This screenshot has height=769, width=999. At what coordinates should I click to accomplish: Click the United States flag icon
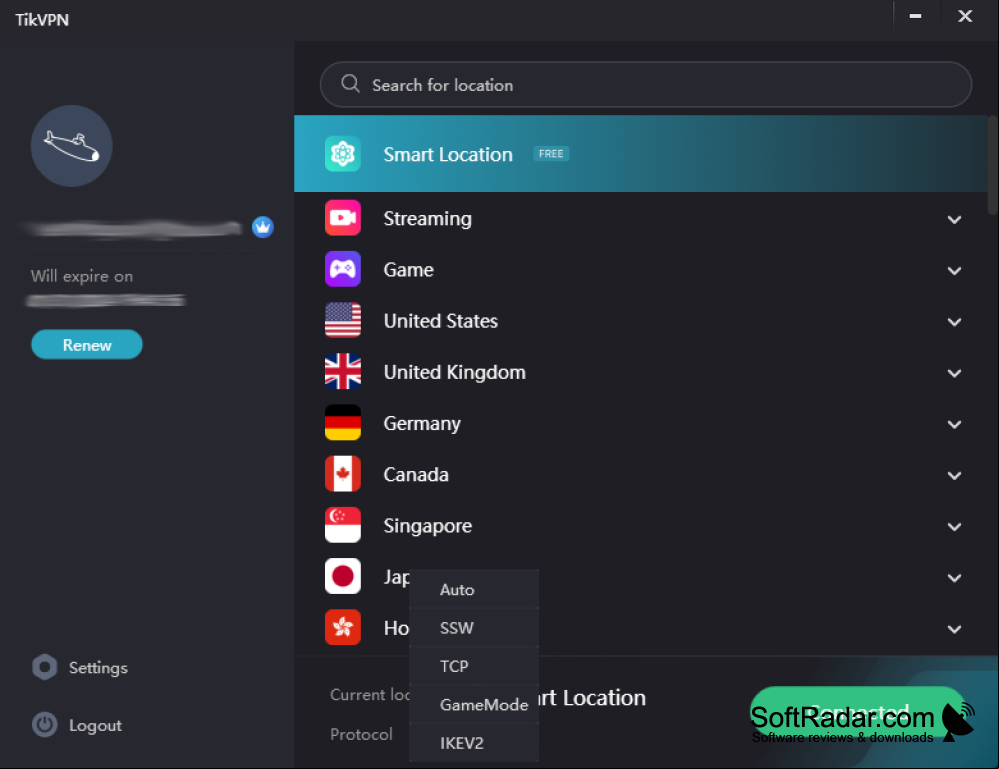343,320
